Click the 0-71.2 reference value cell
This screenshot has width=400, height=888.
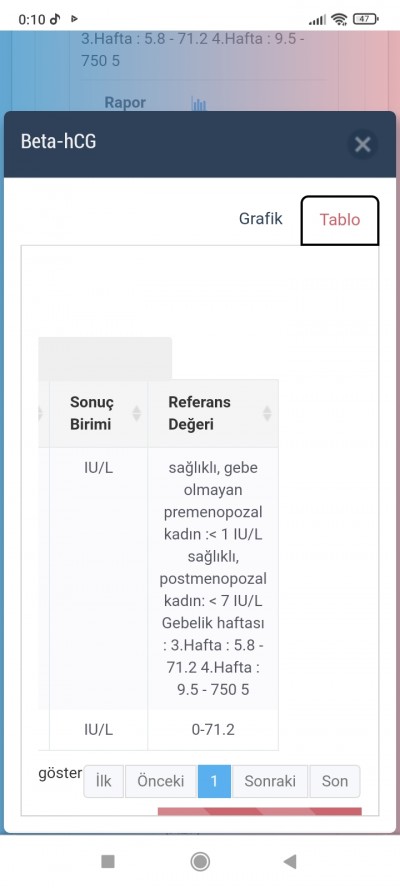pos(213,729)
